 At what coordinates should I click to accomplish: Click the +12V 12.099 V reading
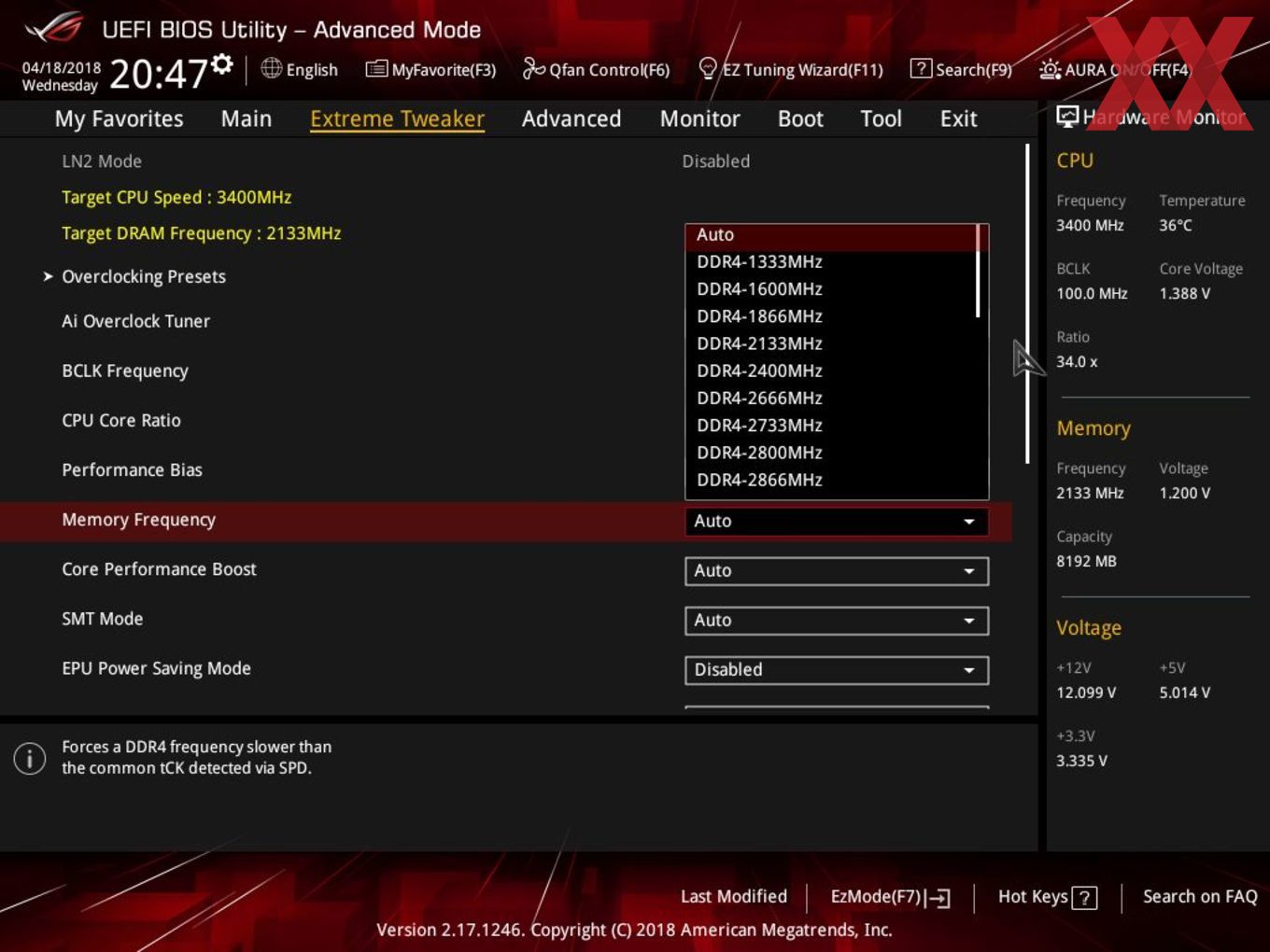coord(1085,693)
